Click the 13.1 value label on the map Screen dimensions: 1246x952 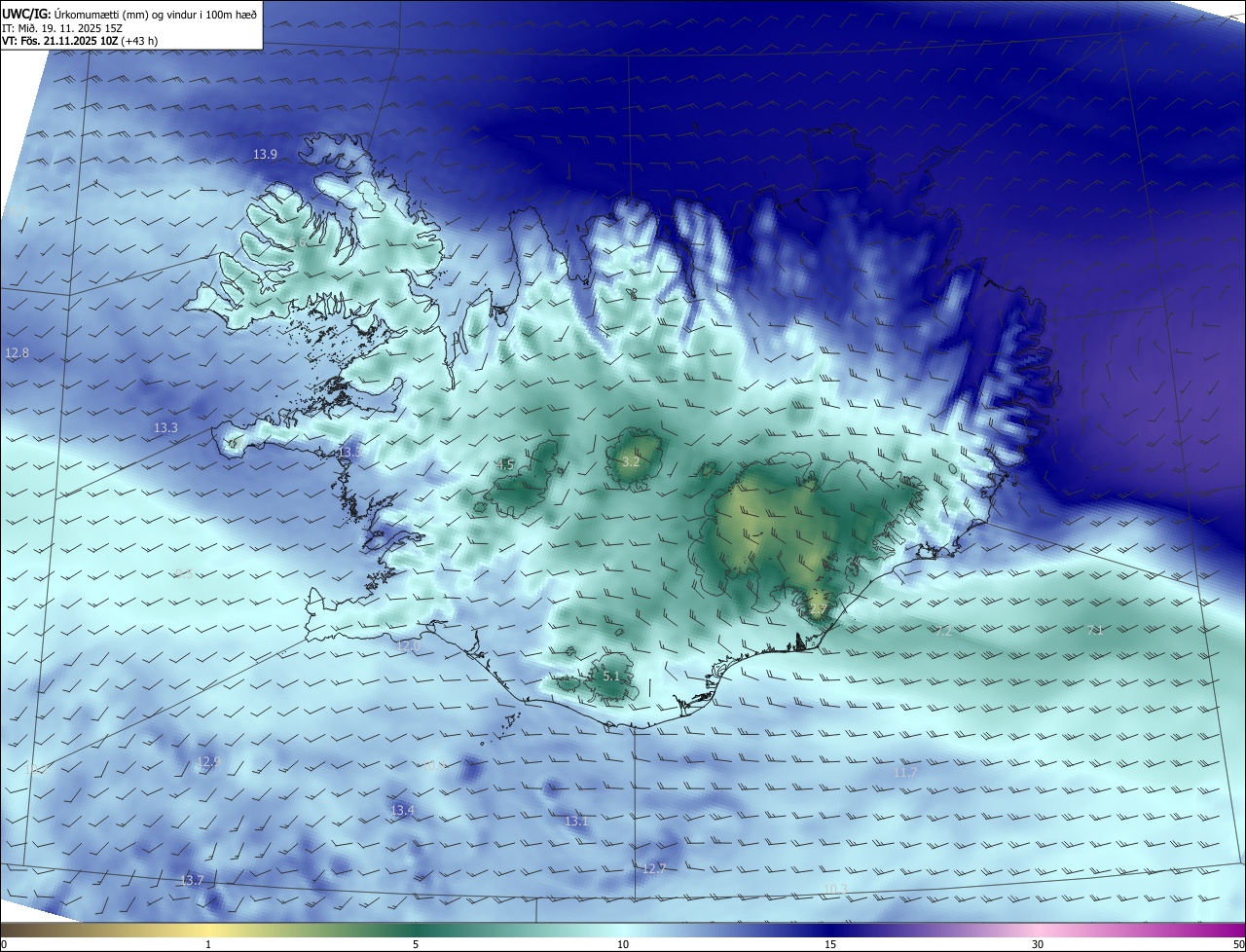click(576, 822)
